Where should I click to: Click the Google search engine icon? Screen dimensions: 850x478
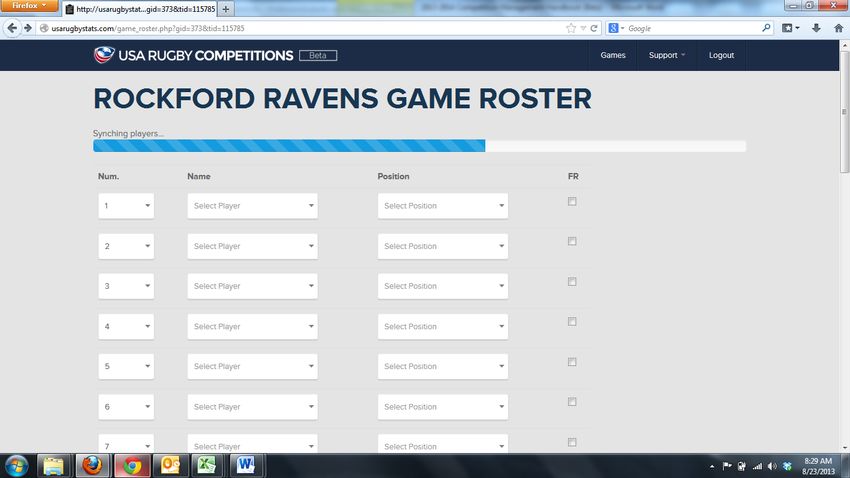tap(613, 28)
